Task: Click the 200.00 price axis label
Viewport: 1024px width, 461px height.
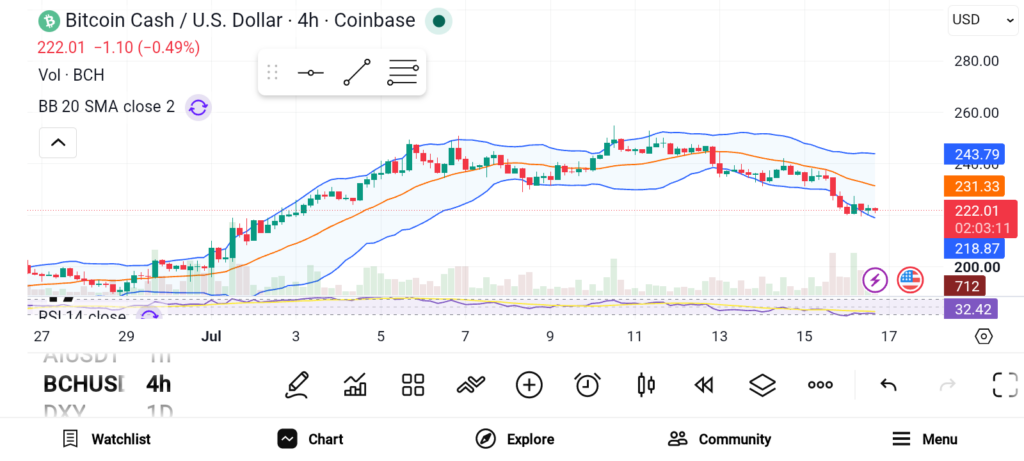Action: tap(976, 267)
